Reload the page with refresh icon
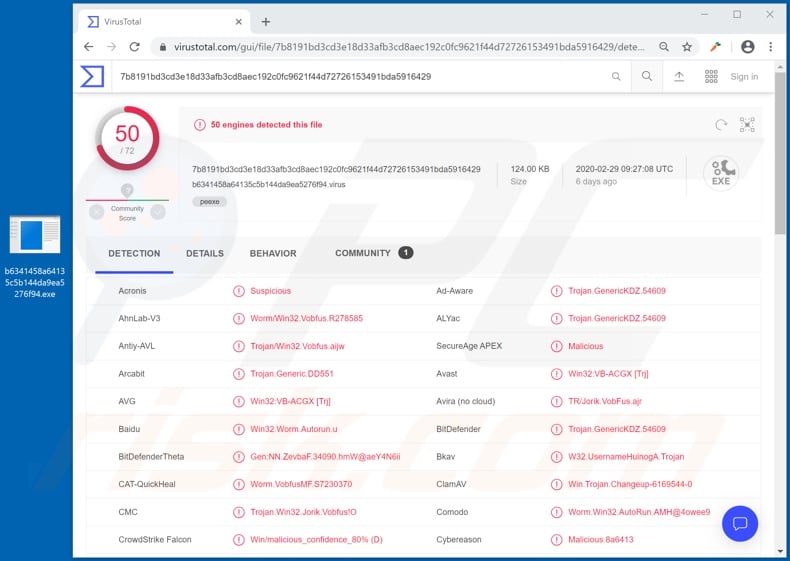Screen dimensions: 790x561 pyautogui.click(x=135, y=47)
